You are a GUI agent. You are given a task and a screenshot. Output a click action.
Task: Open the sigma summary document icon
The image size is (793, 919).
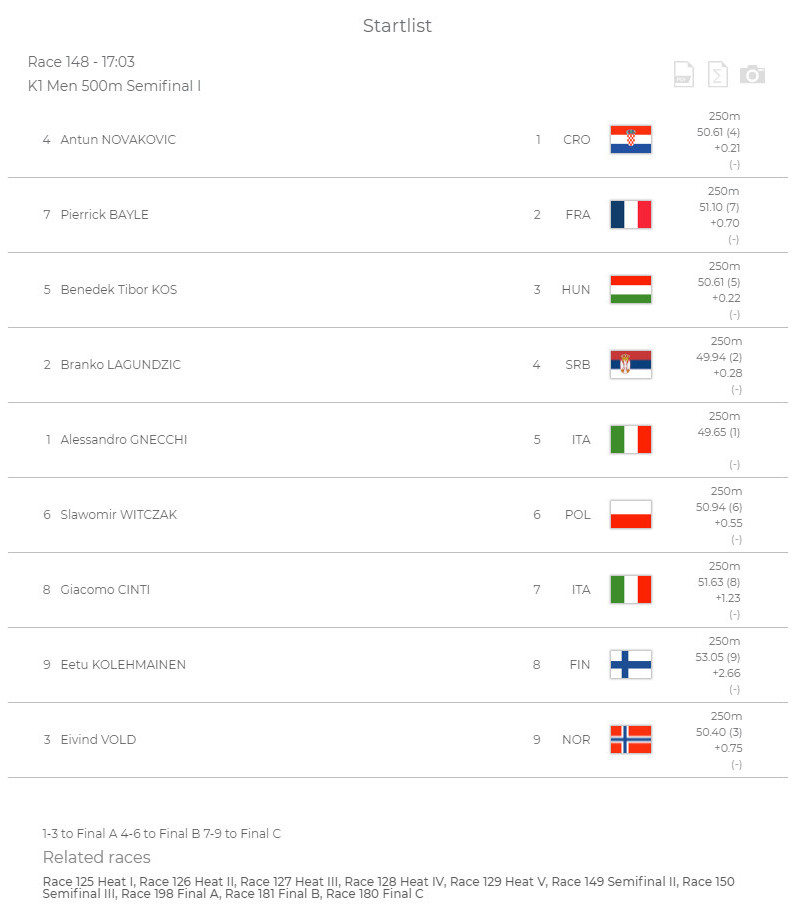click(718, 74)
